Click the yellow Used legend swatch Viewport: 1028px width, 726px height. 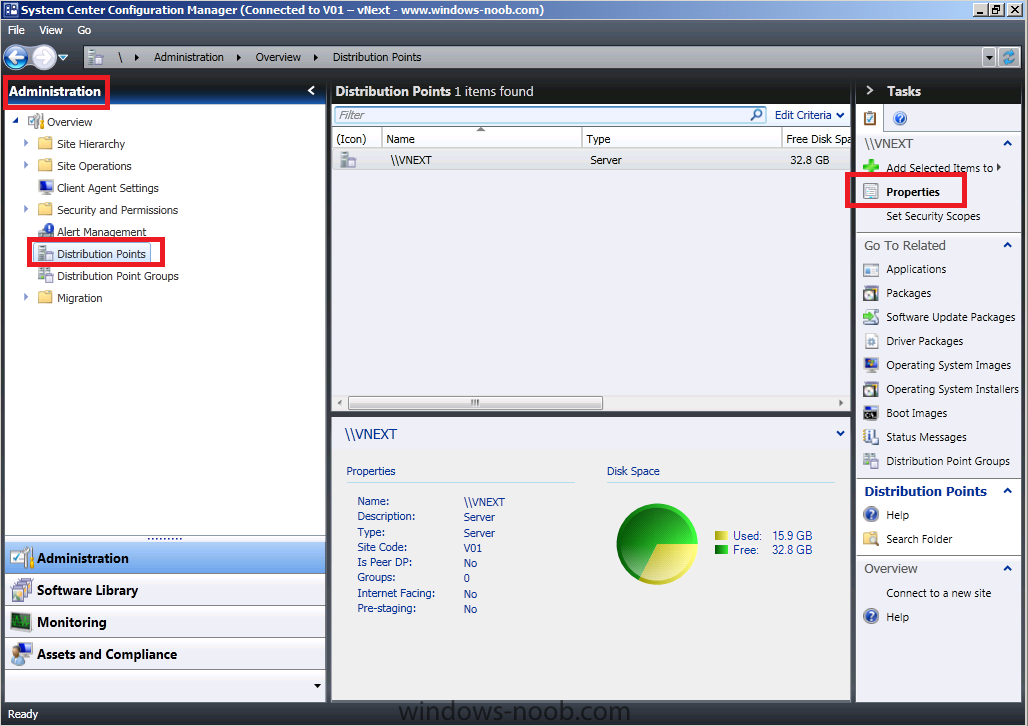pyautogui.click(x=721, y=536)
